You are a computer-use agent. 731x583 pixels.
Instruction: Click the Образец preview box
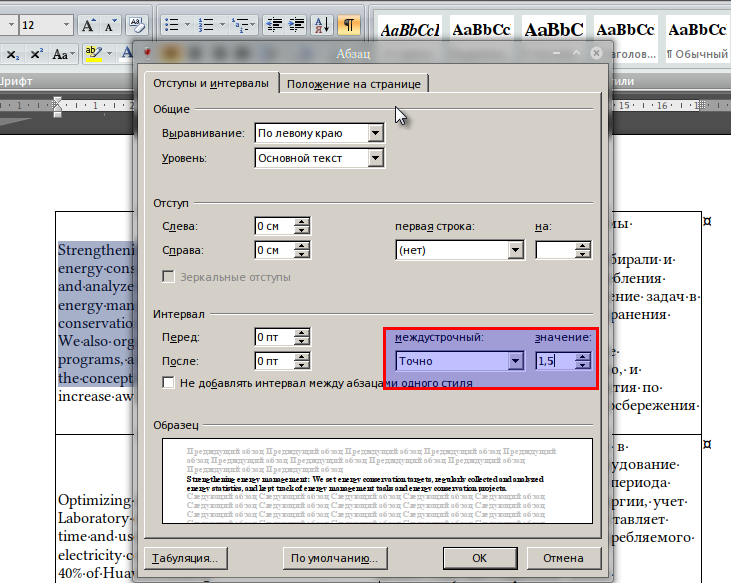378,481
